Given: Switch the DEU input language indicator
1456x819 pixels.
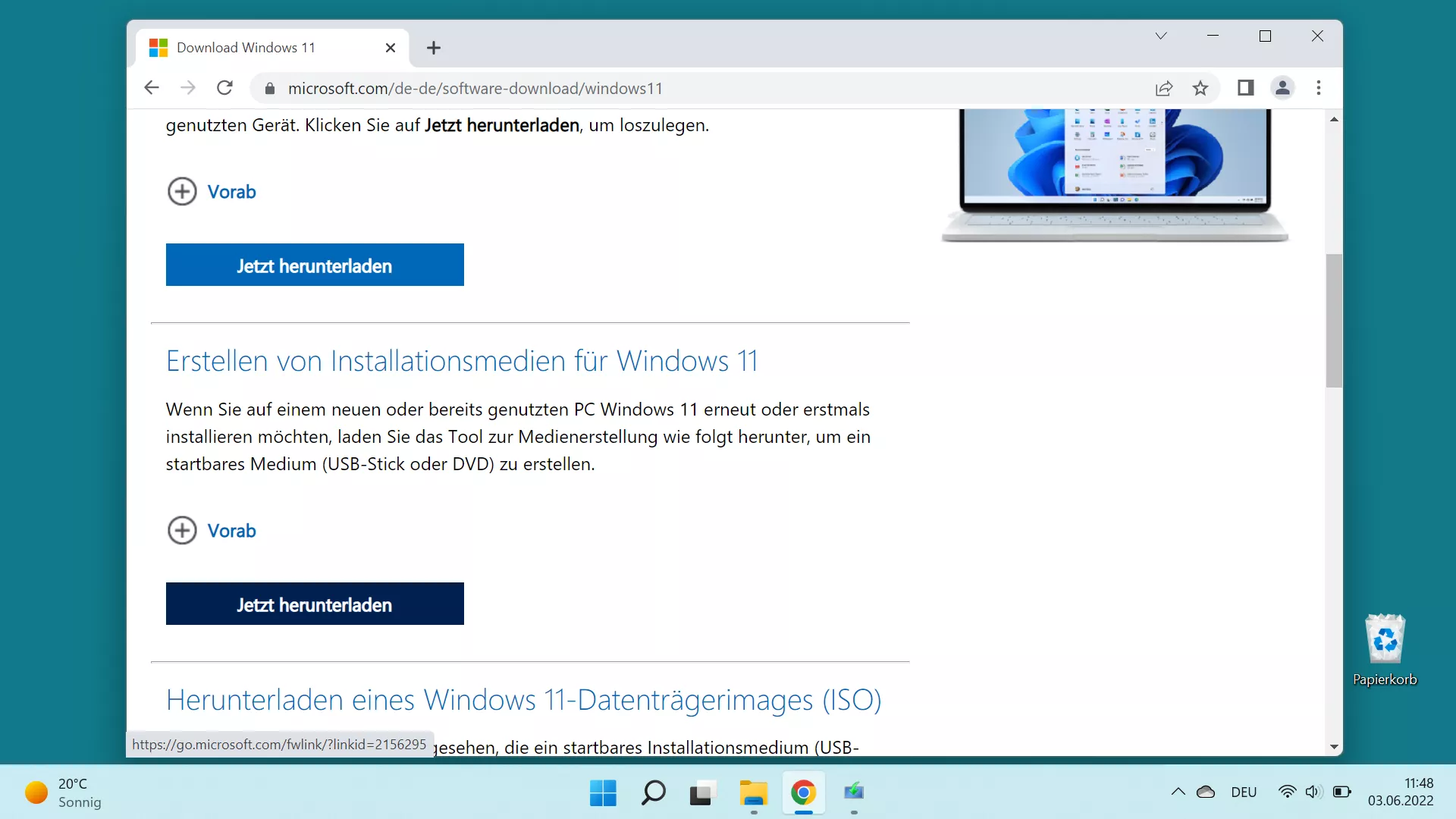Looking at the screenshot, I should point(1244,792).
